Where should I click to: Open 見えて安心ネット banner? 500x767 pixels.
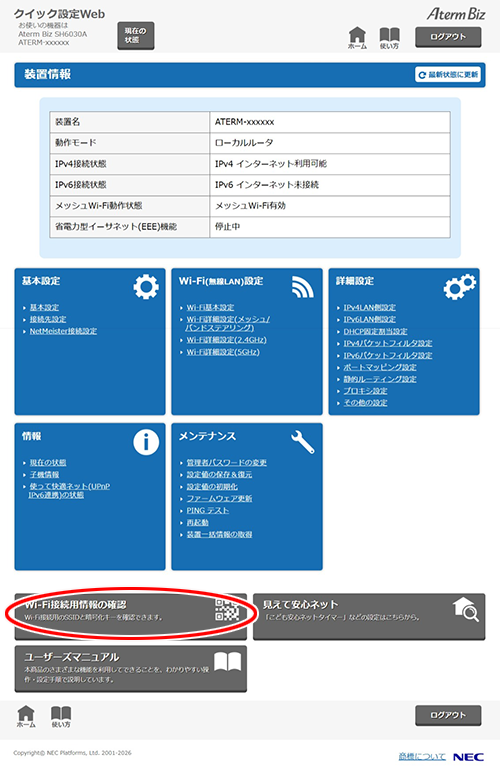[369, 616]
